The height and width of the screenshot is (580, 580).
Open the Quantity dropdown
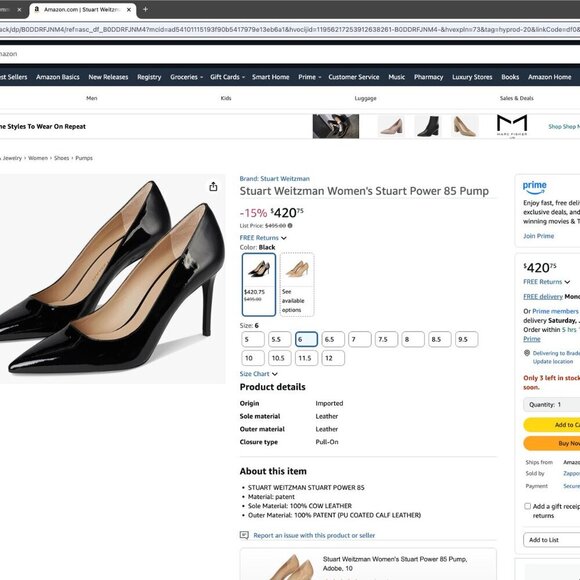pyautogui.click(x=552, y=404)
